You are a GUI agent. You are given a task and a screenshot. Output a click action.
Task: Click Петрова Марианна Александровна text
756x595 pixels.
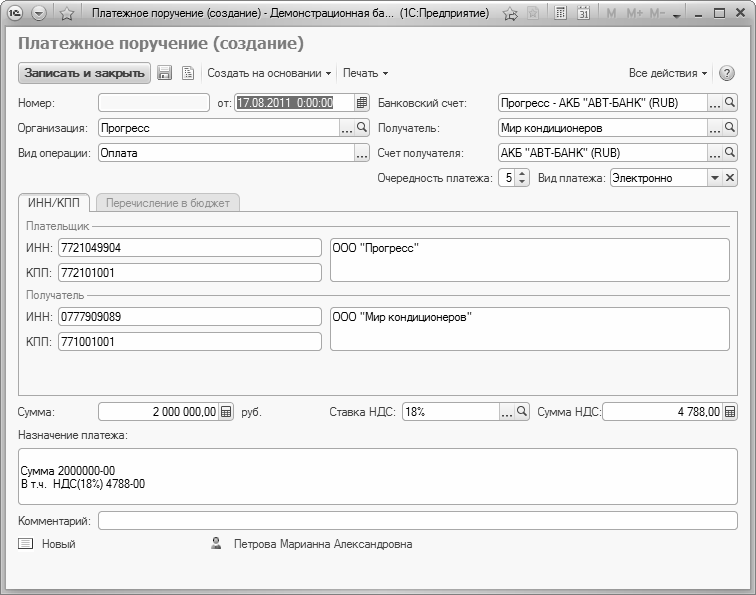pyautogui.click(x=323, y=544)
